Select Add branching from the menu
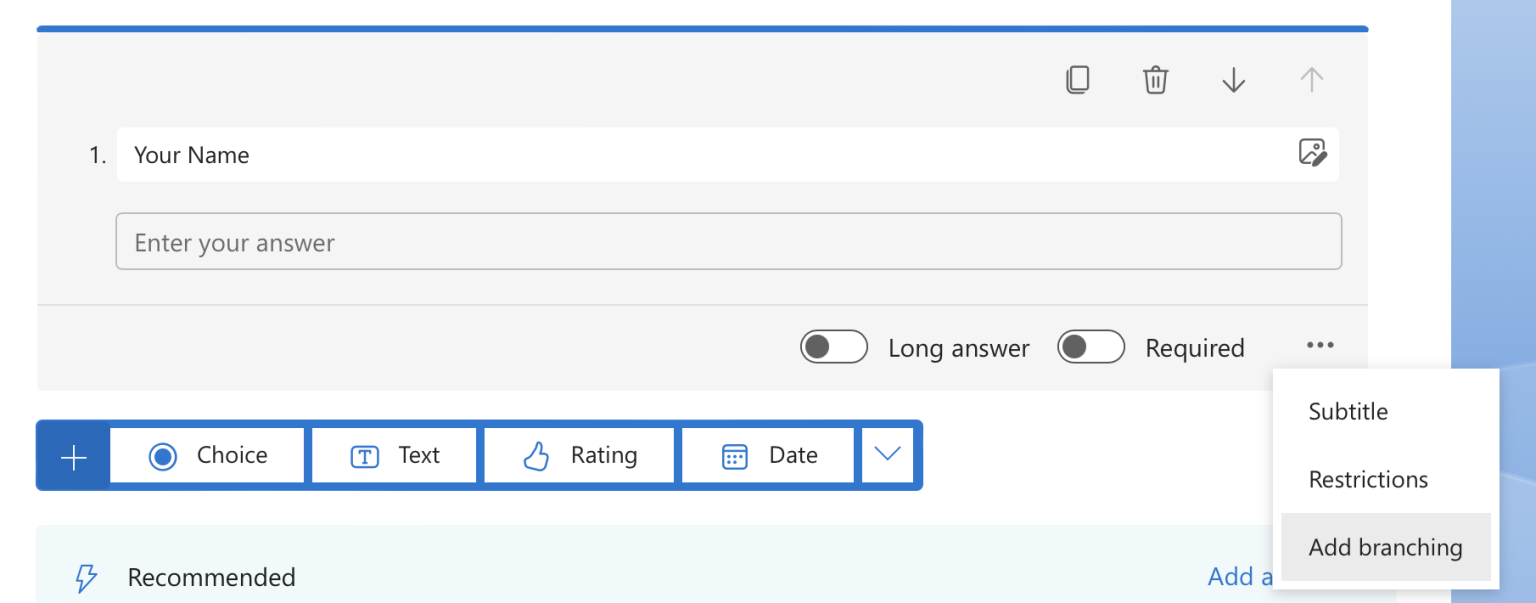This screenshot has height=603, width=1536. point(1385,547)
